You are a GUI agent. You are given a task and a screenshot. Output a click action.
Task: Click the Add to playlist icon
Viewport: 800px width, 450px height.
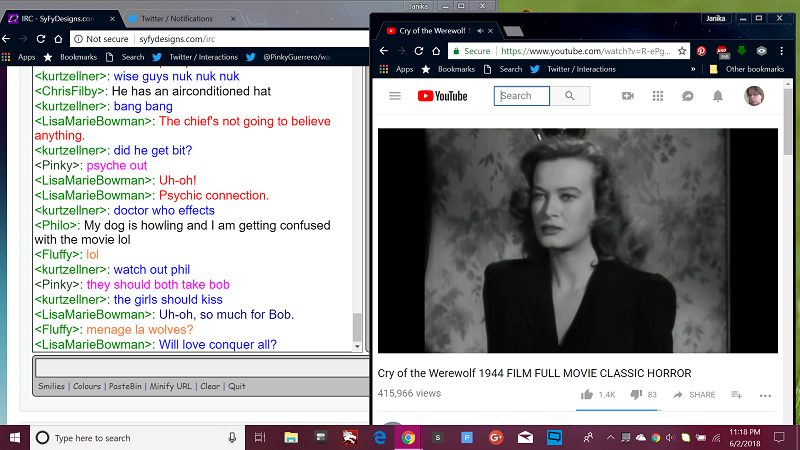tap(736, 394)
